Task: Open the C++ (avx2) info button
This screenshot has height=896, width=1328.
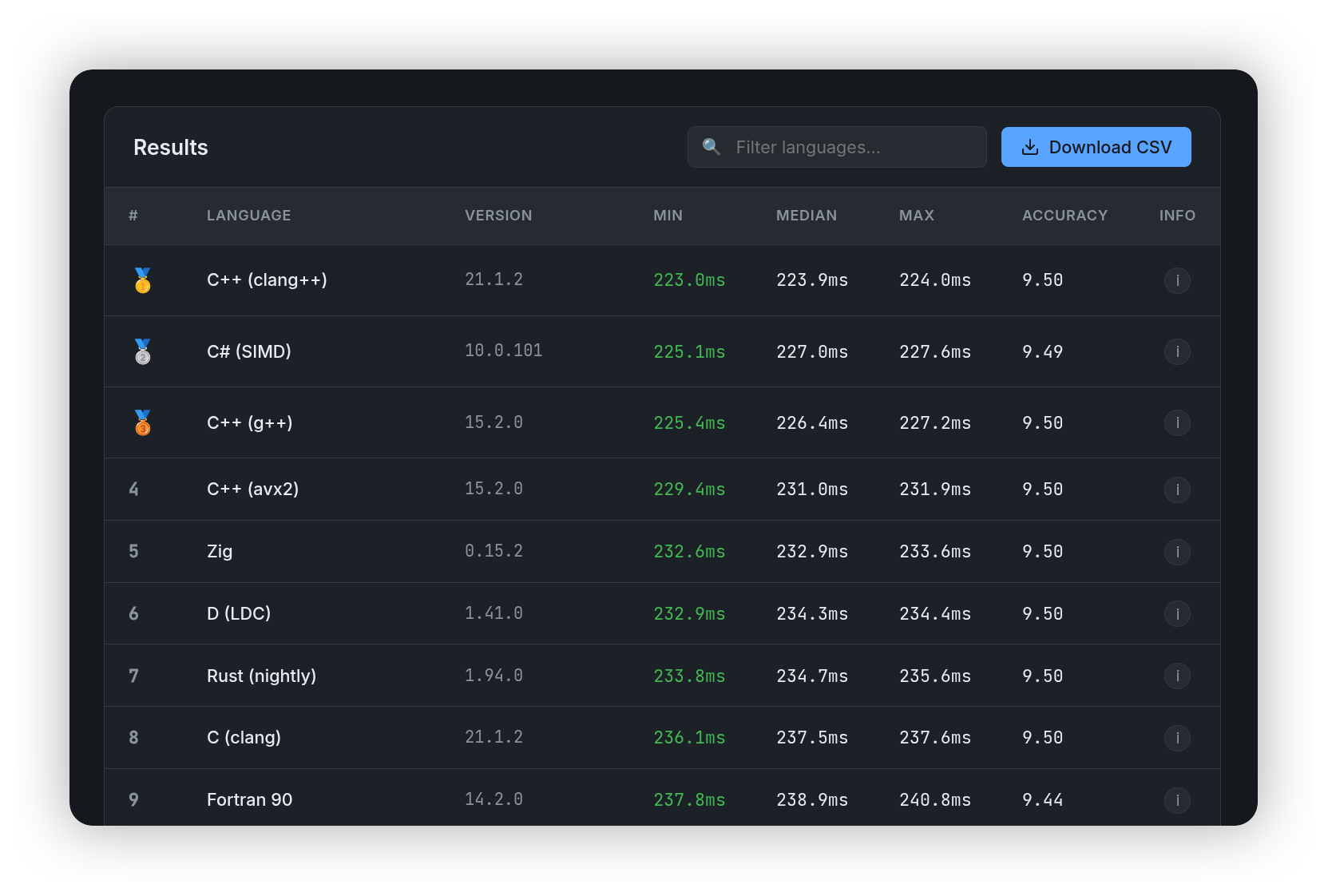Action: click(1177, 490)
